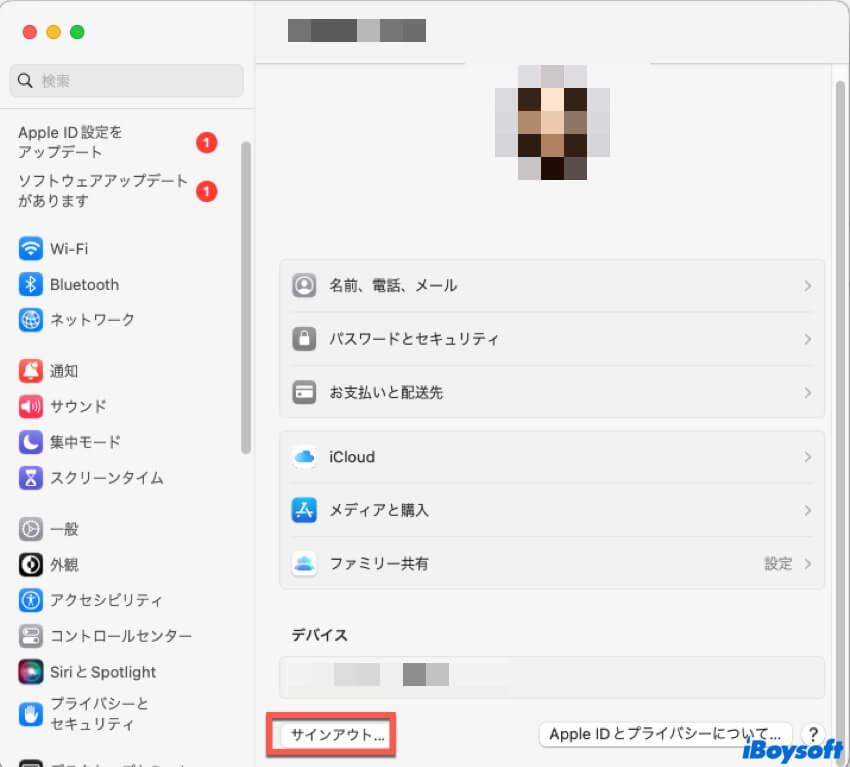Click the 設定 label for family sharing

(778, 564)
